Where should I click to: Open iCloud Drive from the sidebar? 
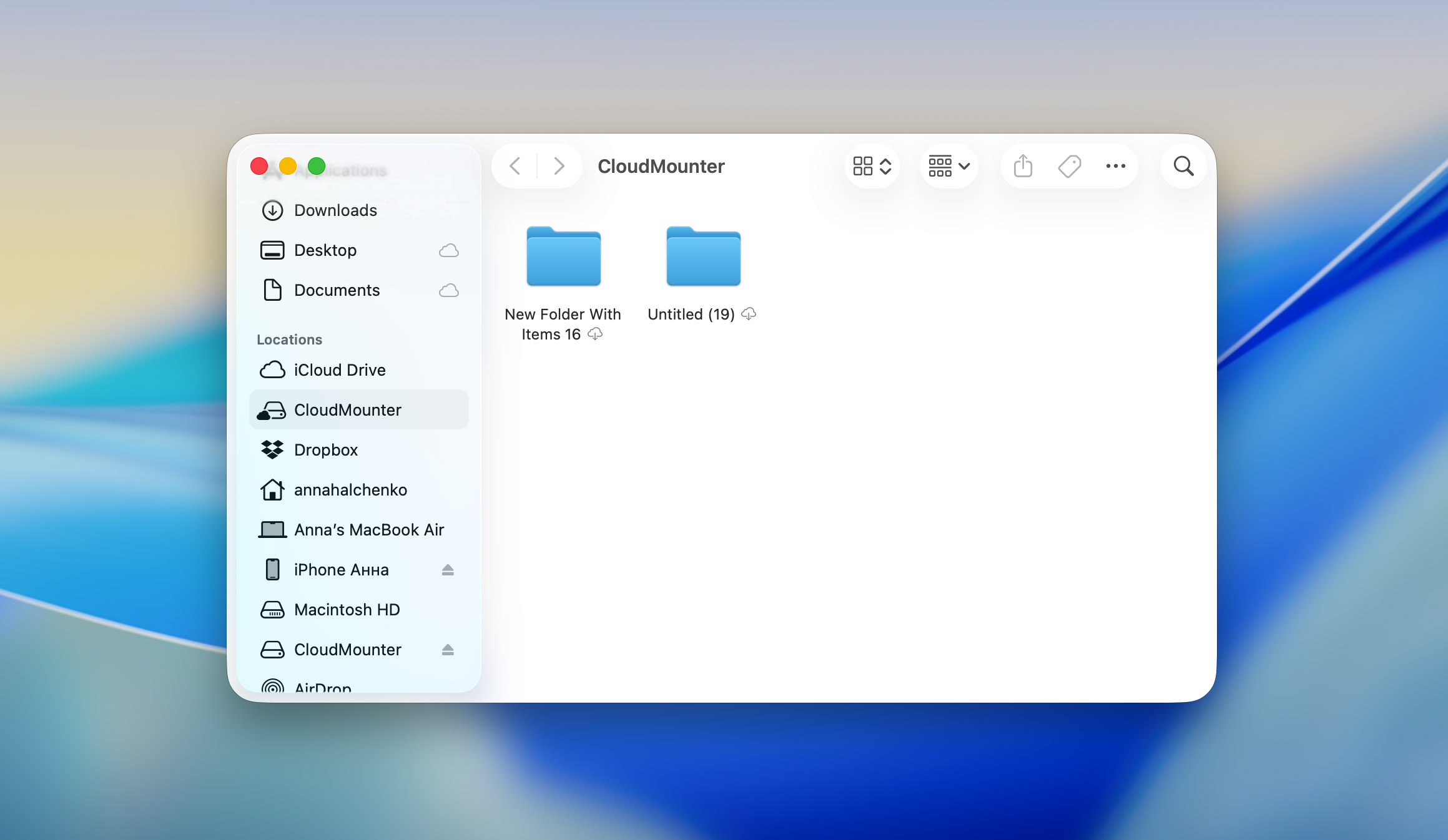click(x=340, y=369)
